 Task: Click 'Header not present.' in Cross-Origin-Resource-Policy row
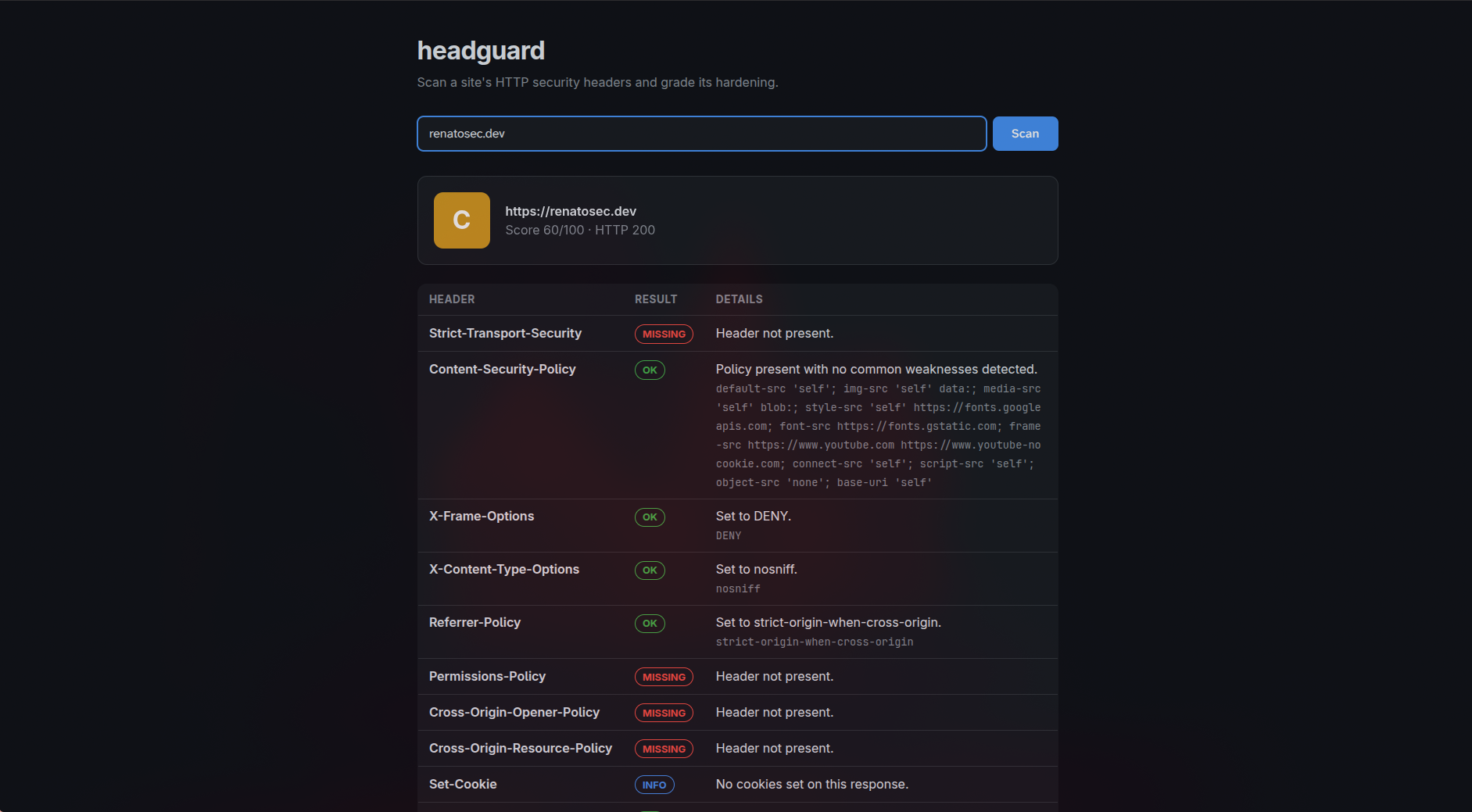click(x=775, y=748)
